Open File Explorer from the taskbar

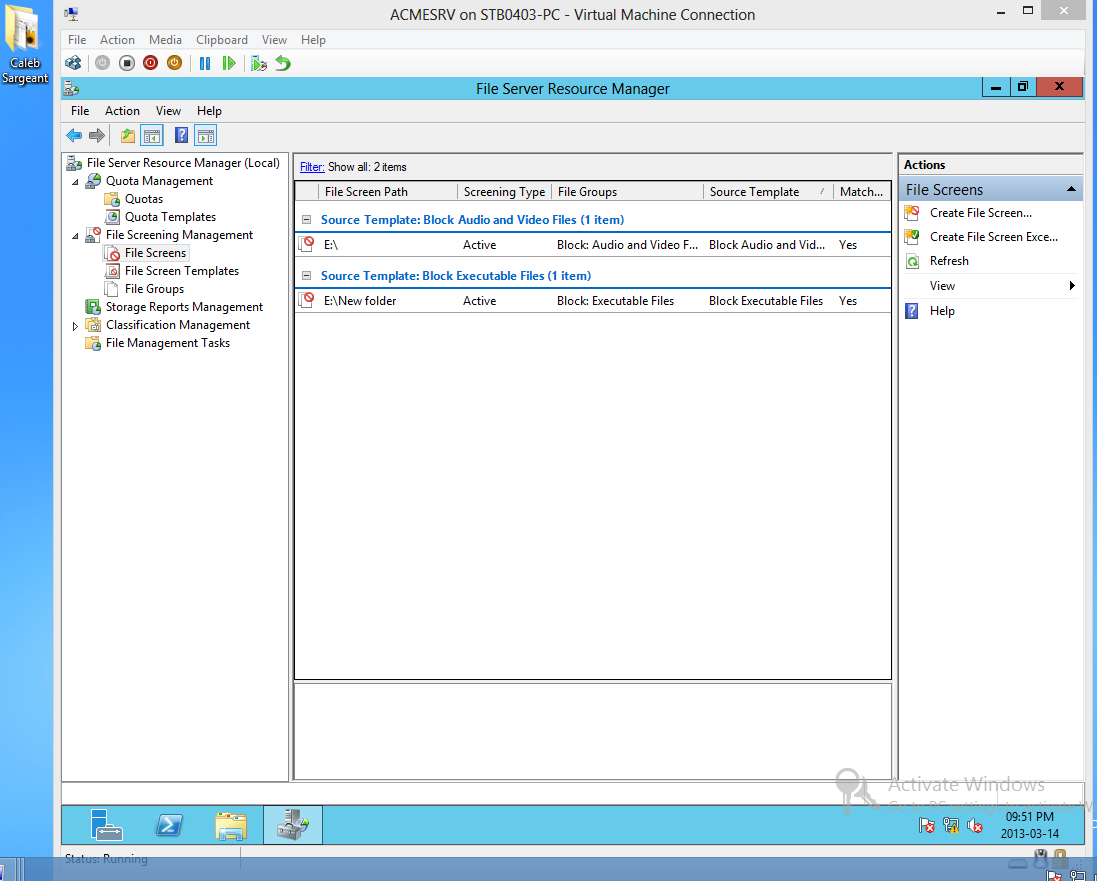(231, 826)
